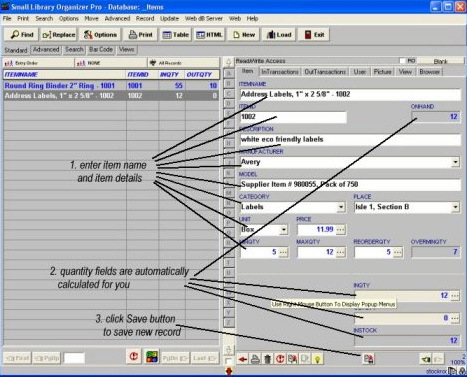Click the ITEMNAME column header

[x=65, y=74]
